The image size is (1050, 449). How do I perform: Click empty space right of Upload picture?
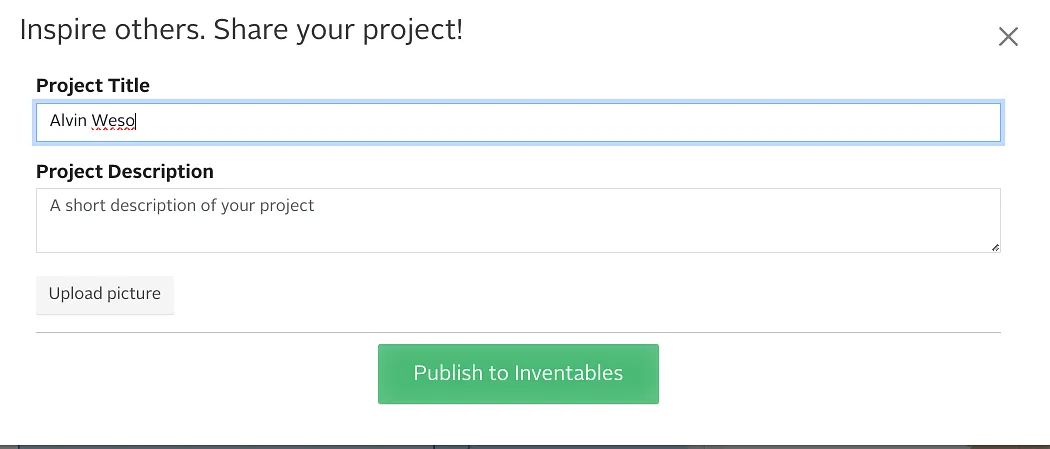pyautogui.click(x=580, y=295)
